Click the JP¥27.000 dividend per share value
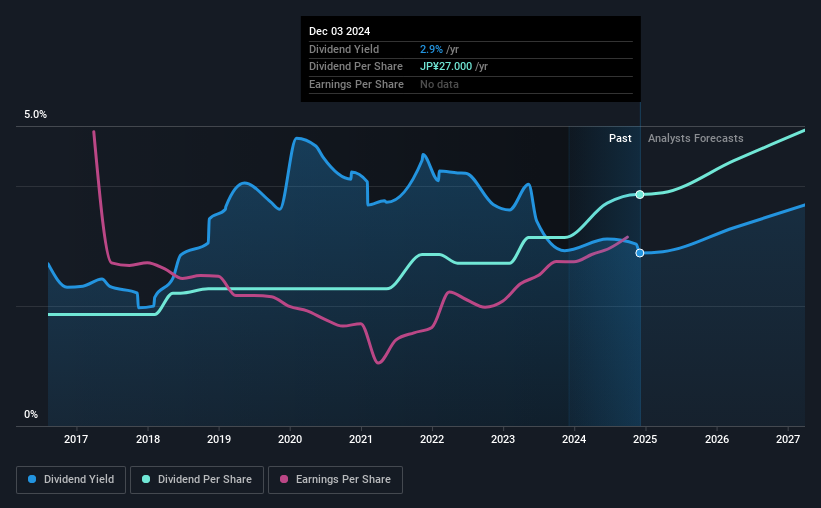 click(446, 67)
